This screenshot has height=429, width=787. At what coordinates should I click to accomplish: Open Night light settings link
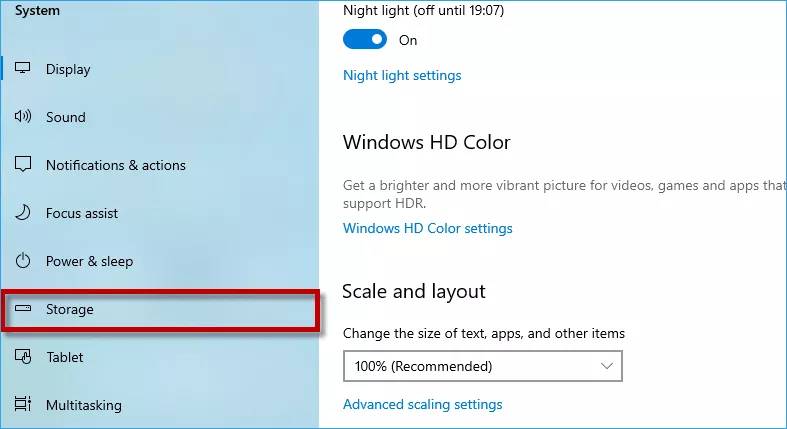click(402, 75)
